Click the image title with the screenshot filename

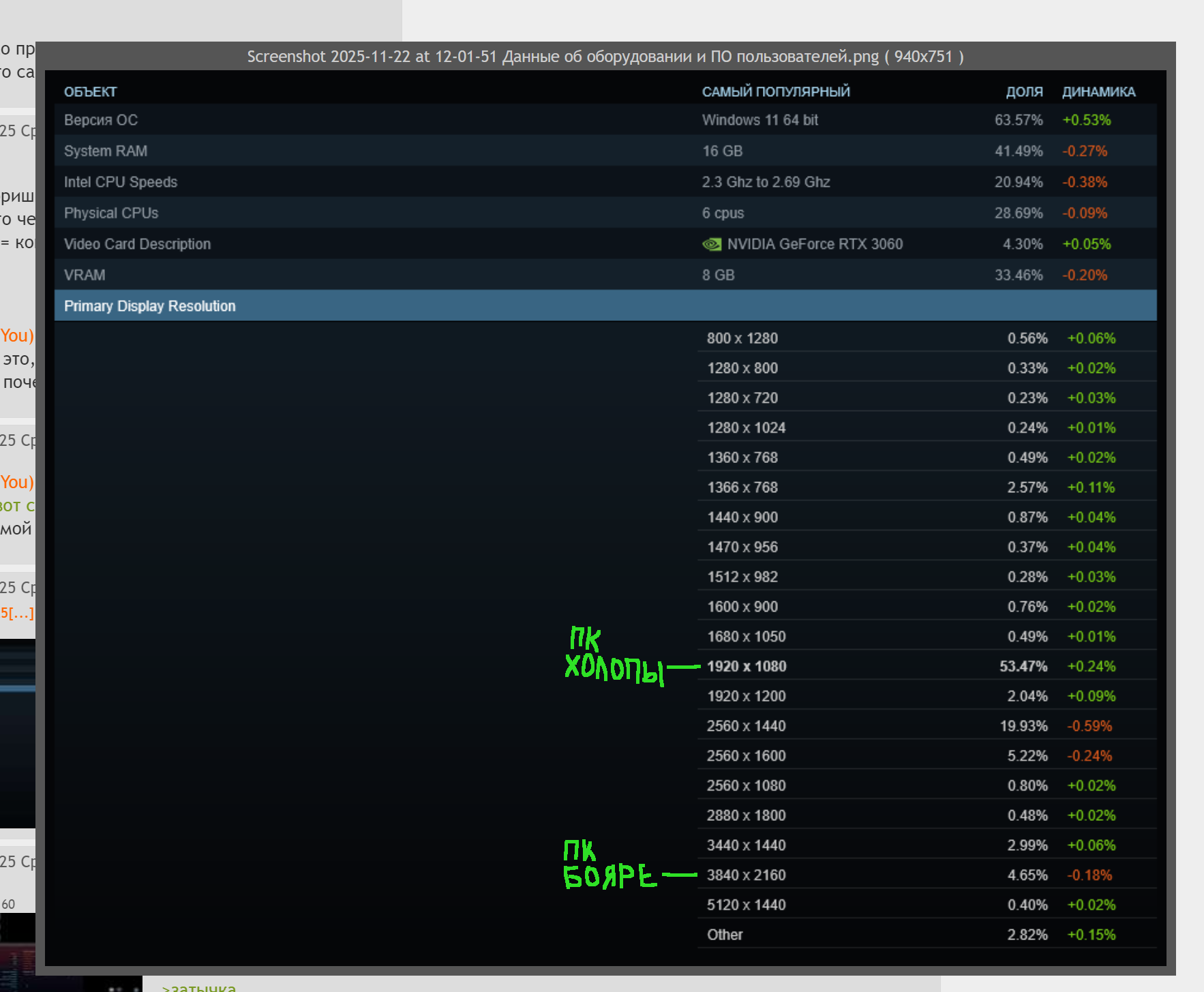605,57
